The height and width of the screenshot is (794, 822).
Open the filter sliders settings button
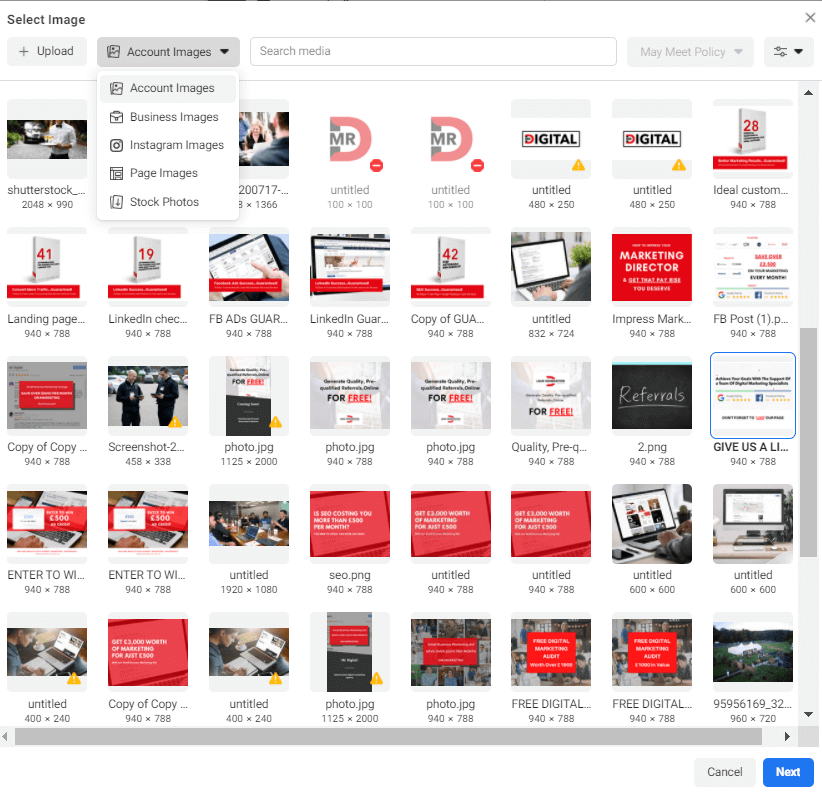(788, 52)
